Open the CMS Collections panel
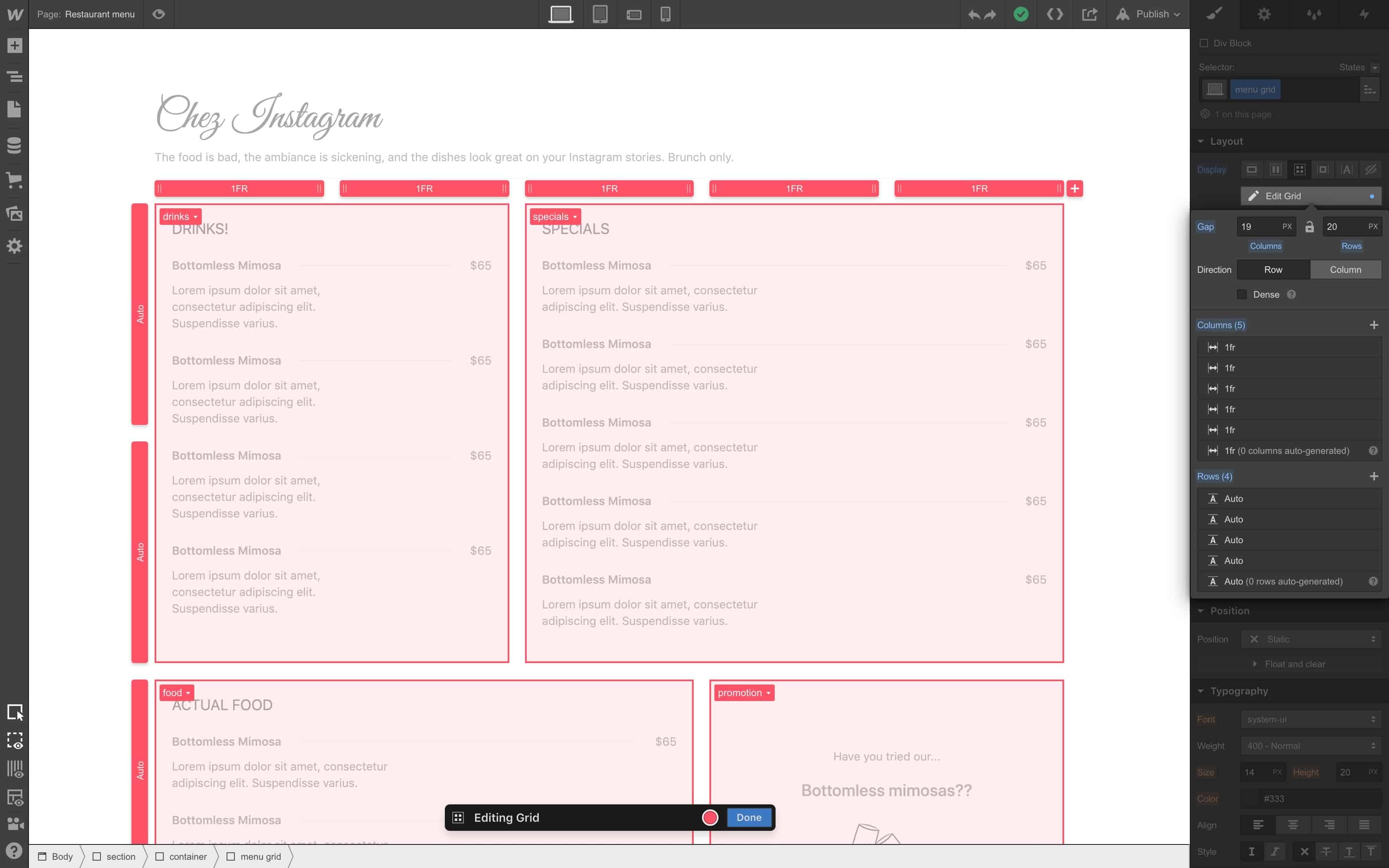Screen dimensions: 1389x868 click(14, 145)
